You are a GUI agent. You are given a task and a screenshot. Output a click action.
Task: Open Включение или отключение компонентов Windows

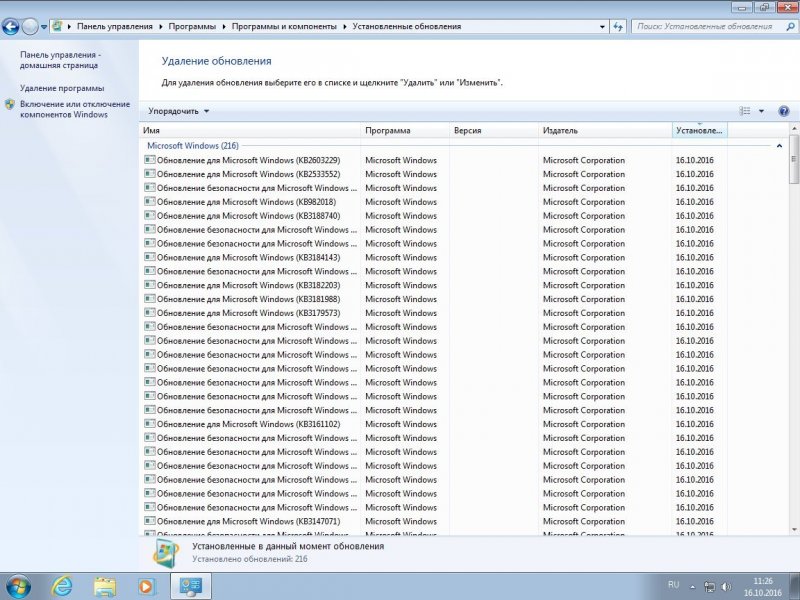click(x=75, y=109)
